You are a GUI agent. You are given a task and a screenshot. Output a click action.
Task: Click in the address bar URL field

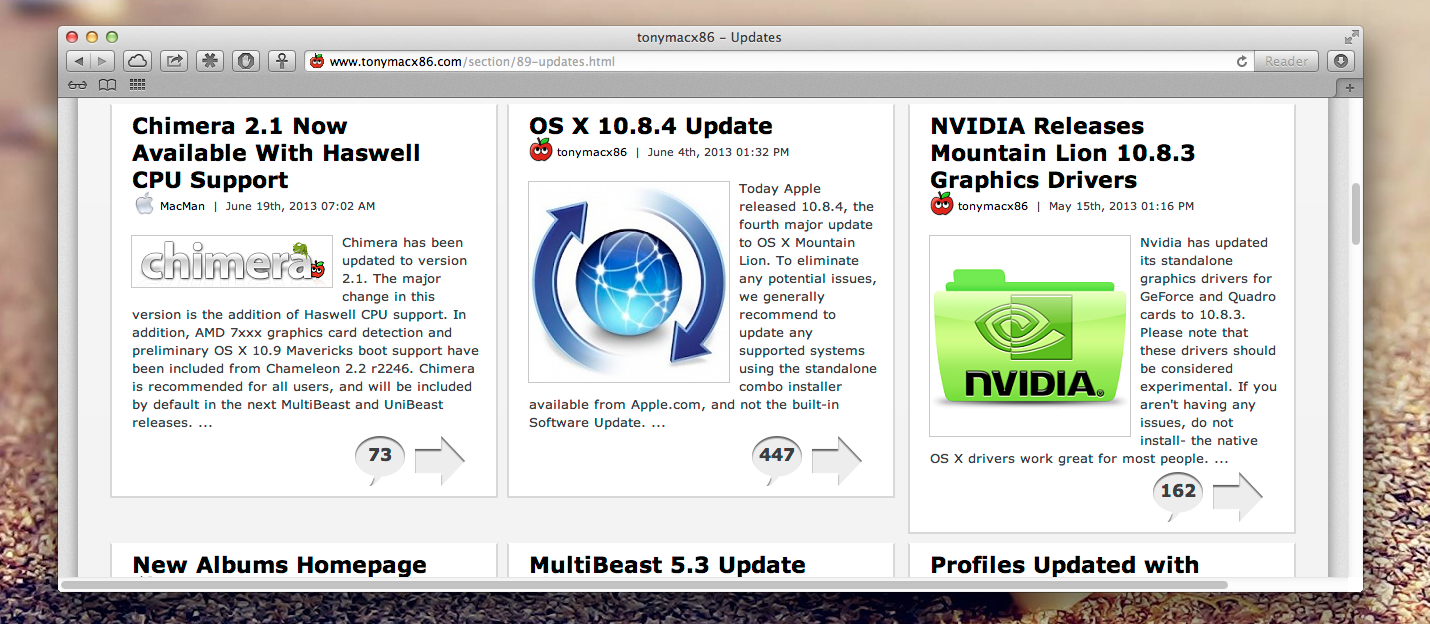coord(778,61)
